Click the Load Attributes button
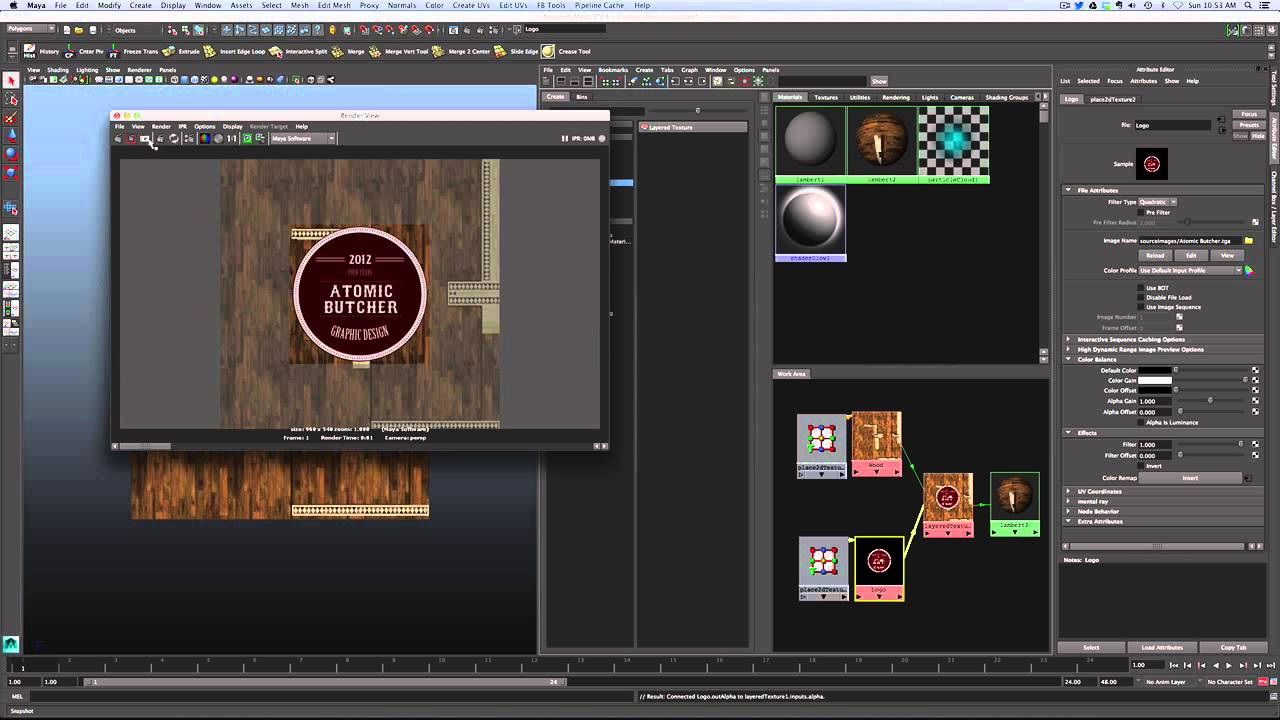 (1162, 647)
